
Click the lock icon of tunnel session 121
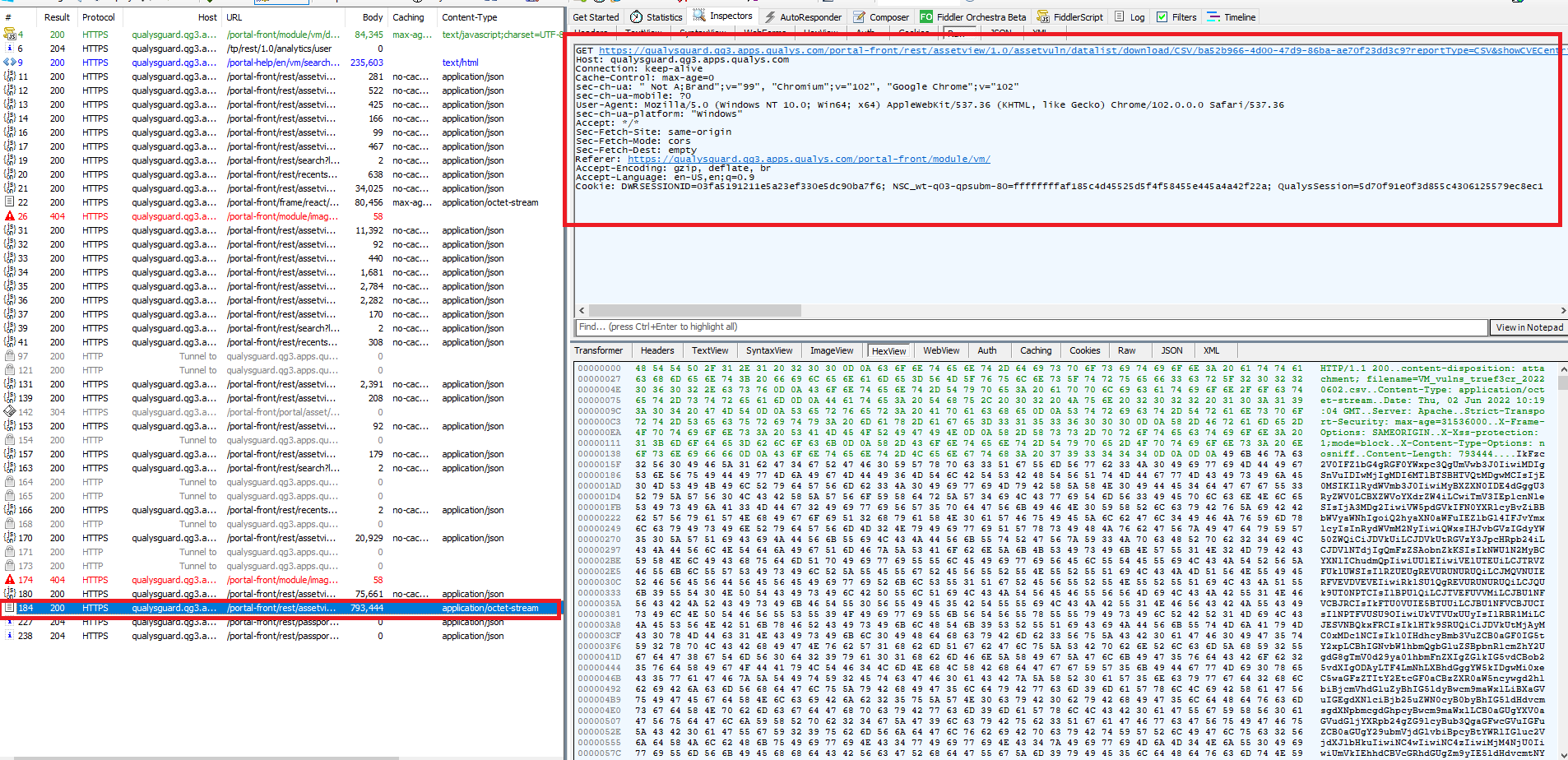point(10,370)
